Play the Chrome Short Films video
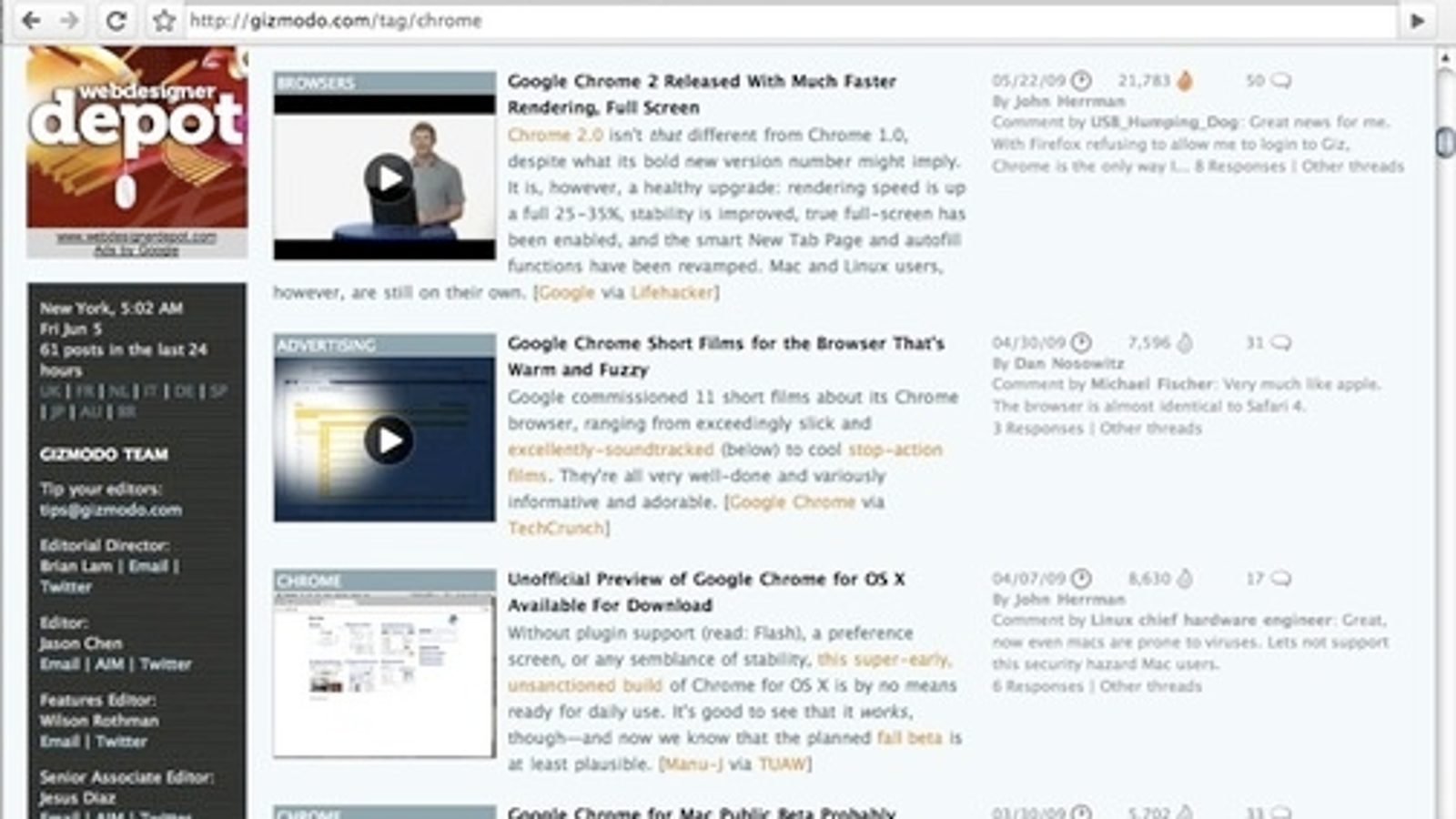Screen dimensions: 1456x819 pyautogui.click(x=389, y=440)
